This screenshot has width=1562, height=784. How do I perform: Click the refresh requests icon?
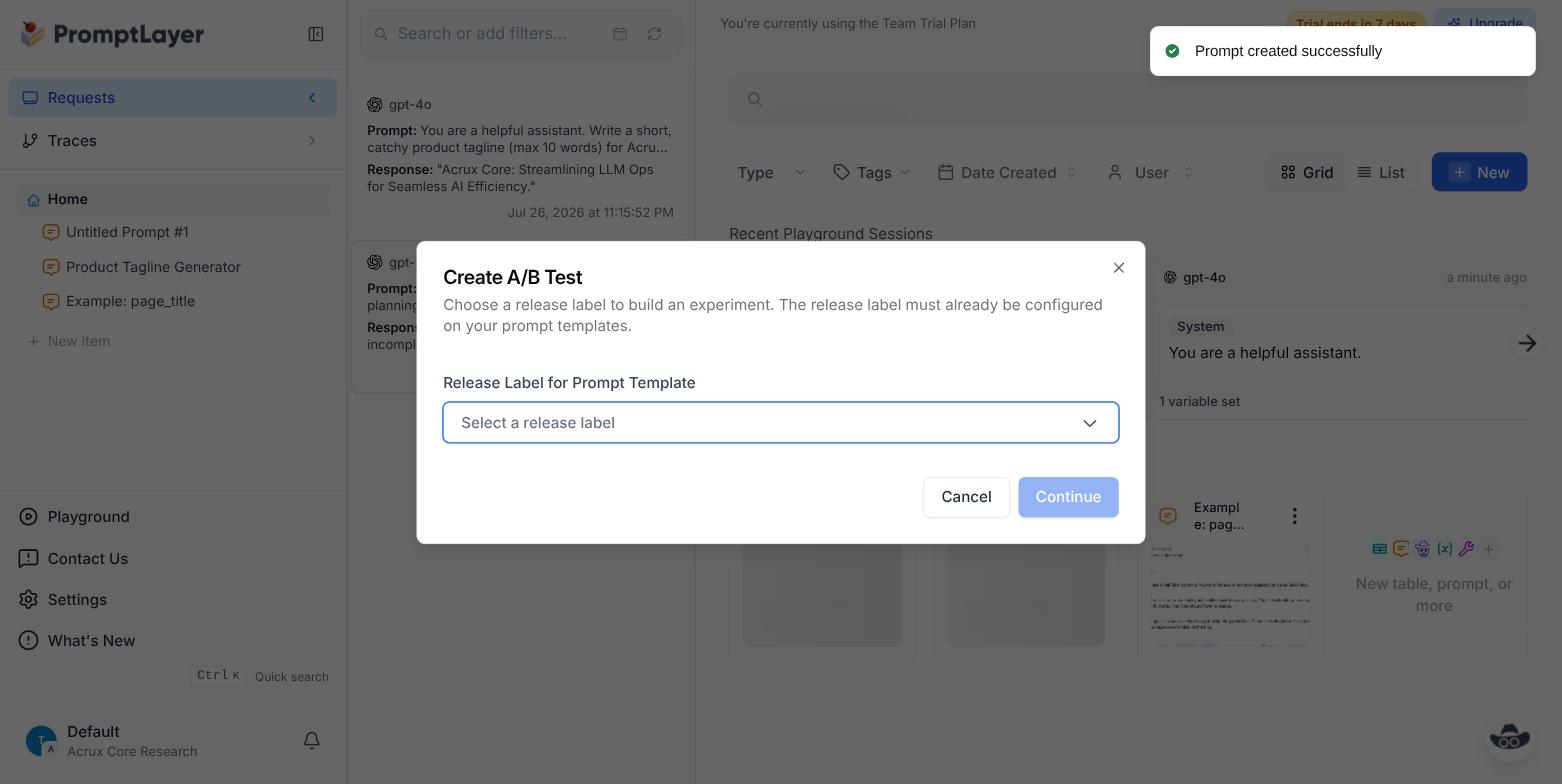click(654, 34)
